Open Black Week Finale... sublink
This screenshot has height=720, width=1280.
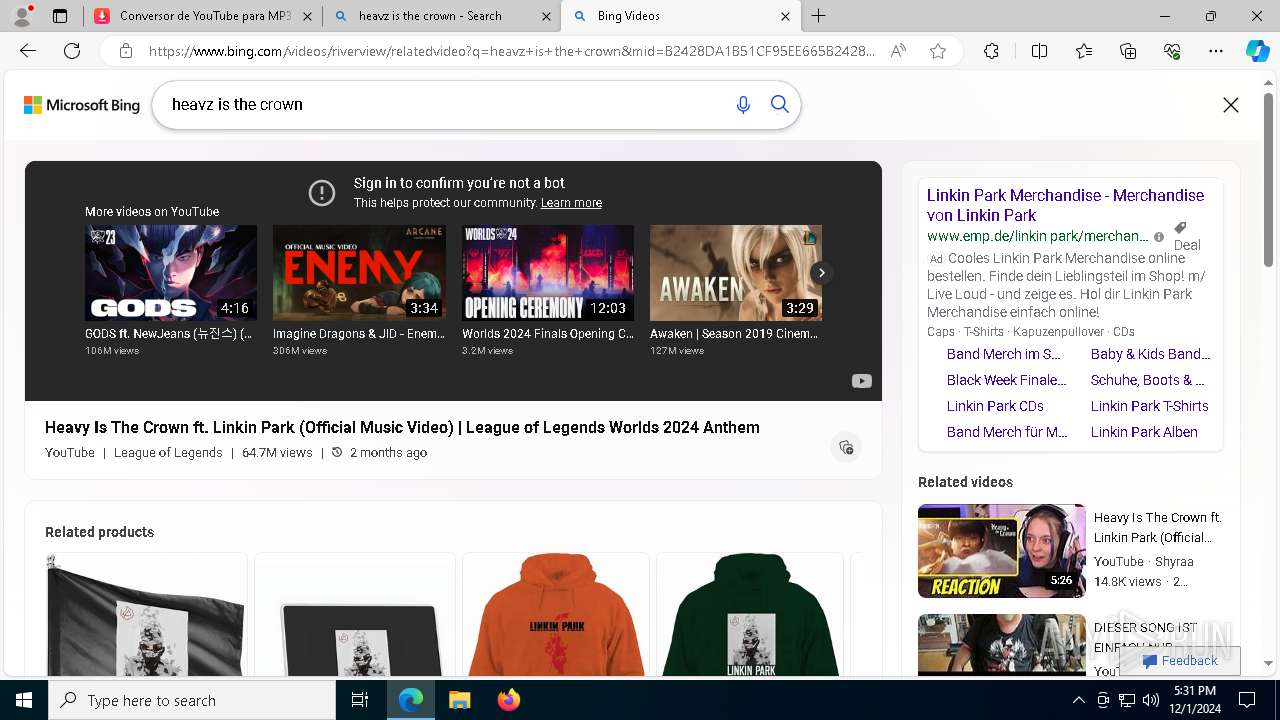[1006, 380]
